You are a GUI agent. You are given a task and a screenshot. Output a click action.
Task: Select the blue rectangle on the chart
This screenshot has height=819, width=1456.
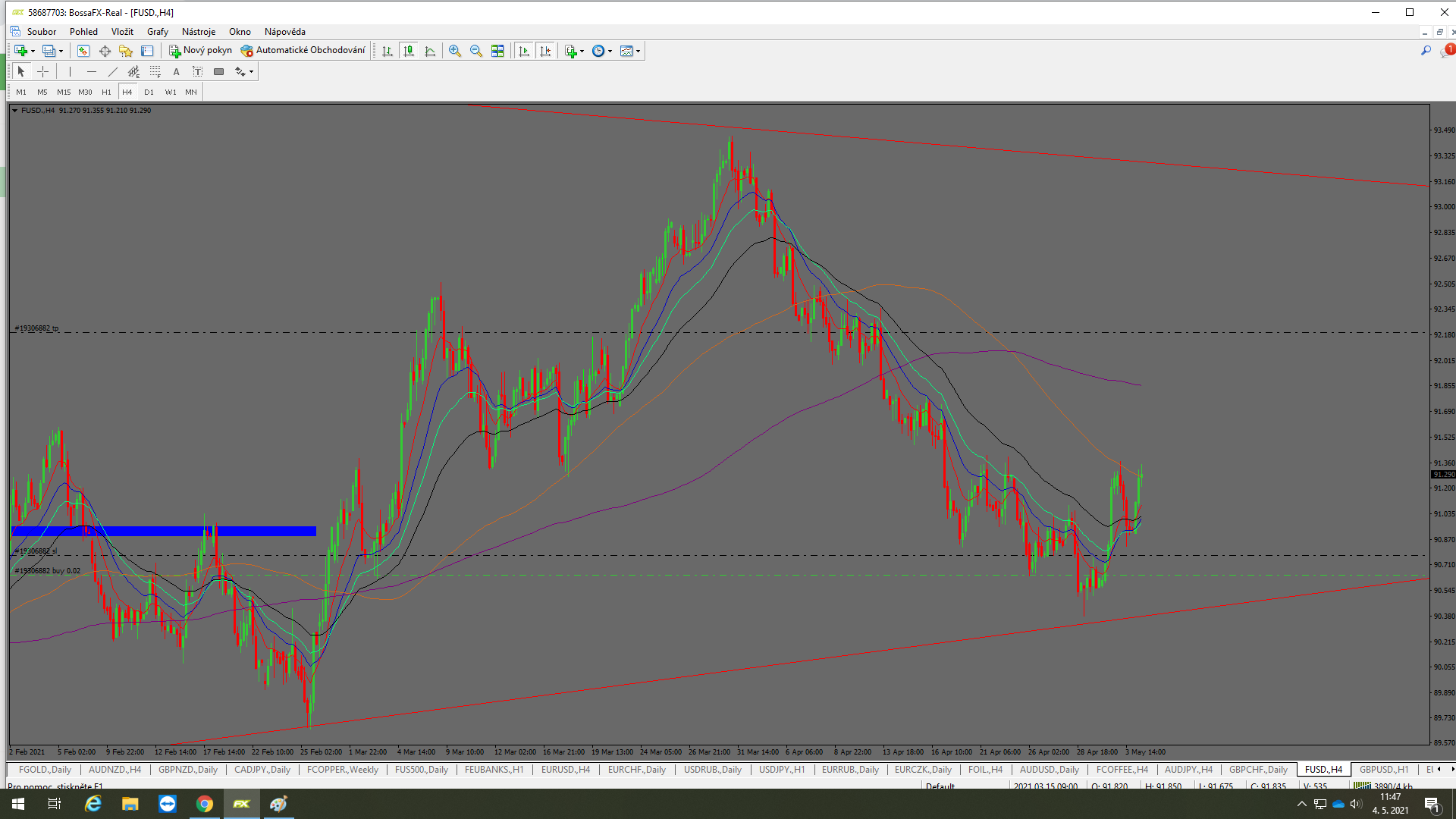[x=164, y=531]
